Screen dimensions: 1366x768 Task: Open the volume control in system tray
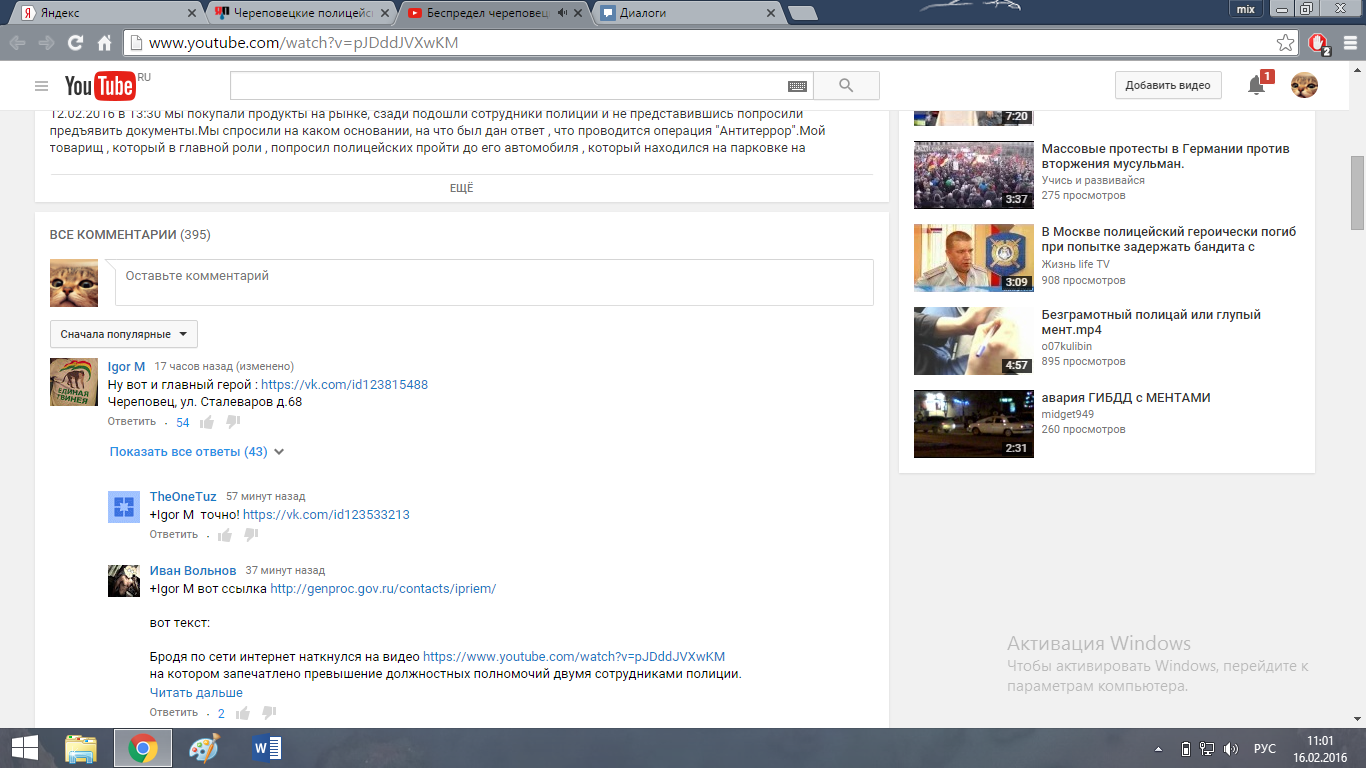coord(1231,749)
